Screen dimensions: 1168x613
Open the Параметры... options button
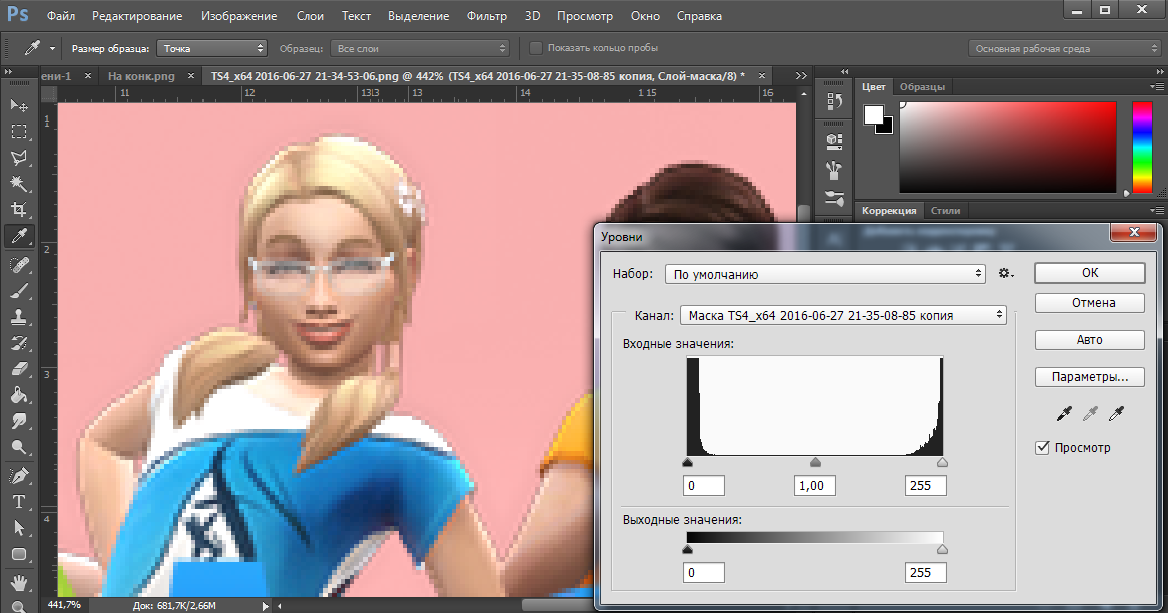click(x=1090, y=376)
